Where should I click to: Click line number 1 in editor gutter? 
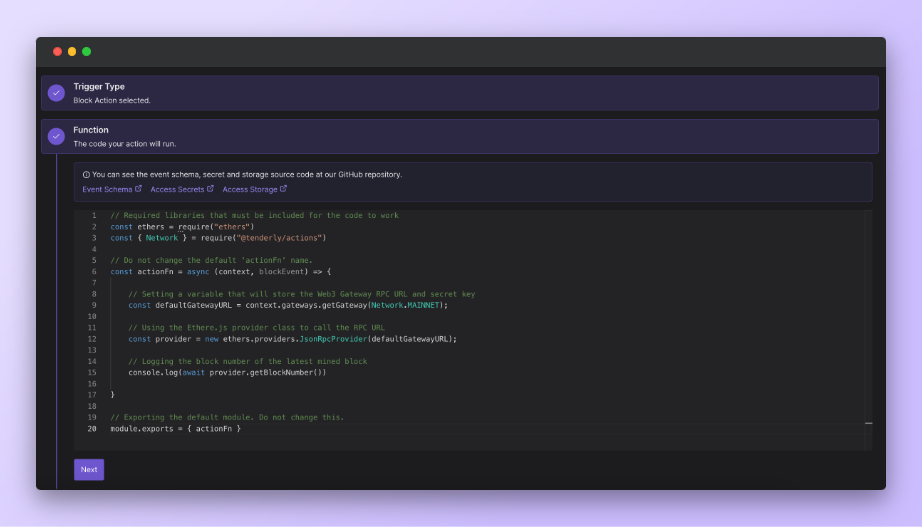[94, 216]
